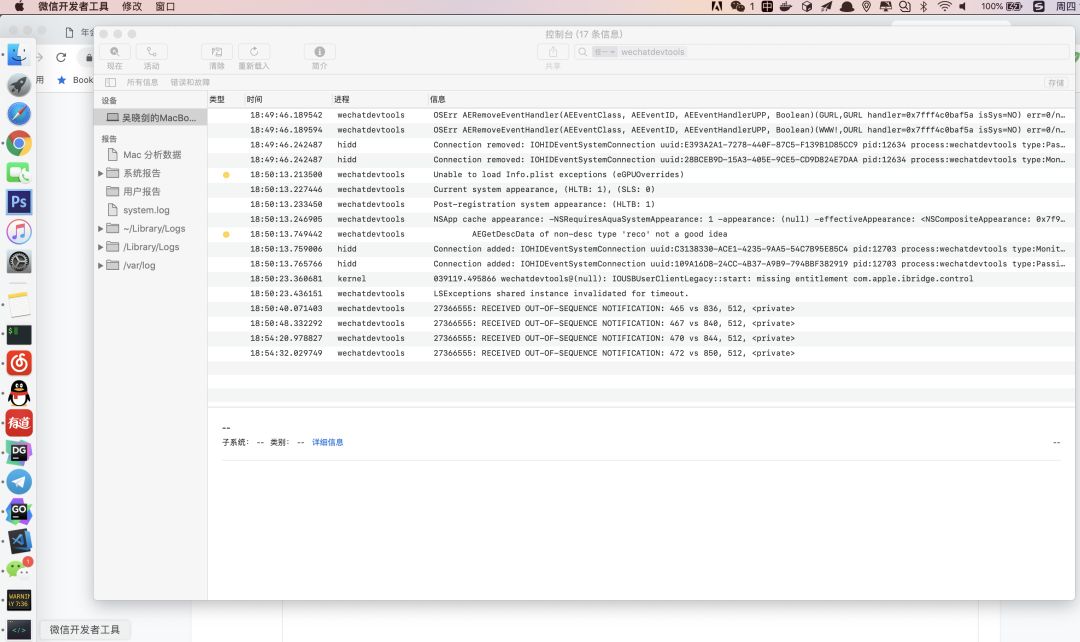Open Google Chrome from the Dock

tap(19, 144)
